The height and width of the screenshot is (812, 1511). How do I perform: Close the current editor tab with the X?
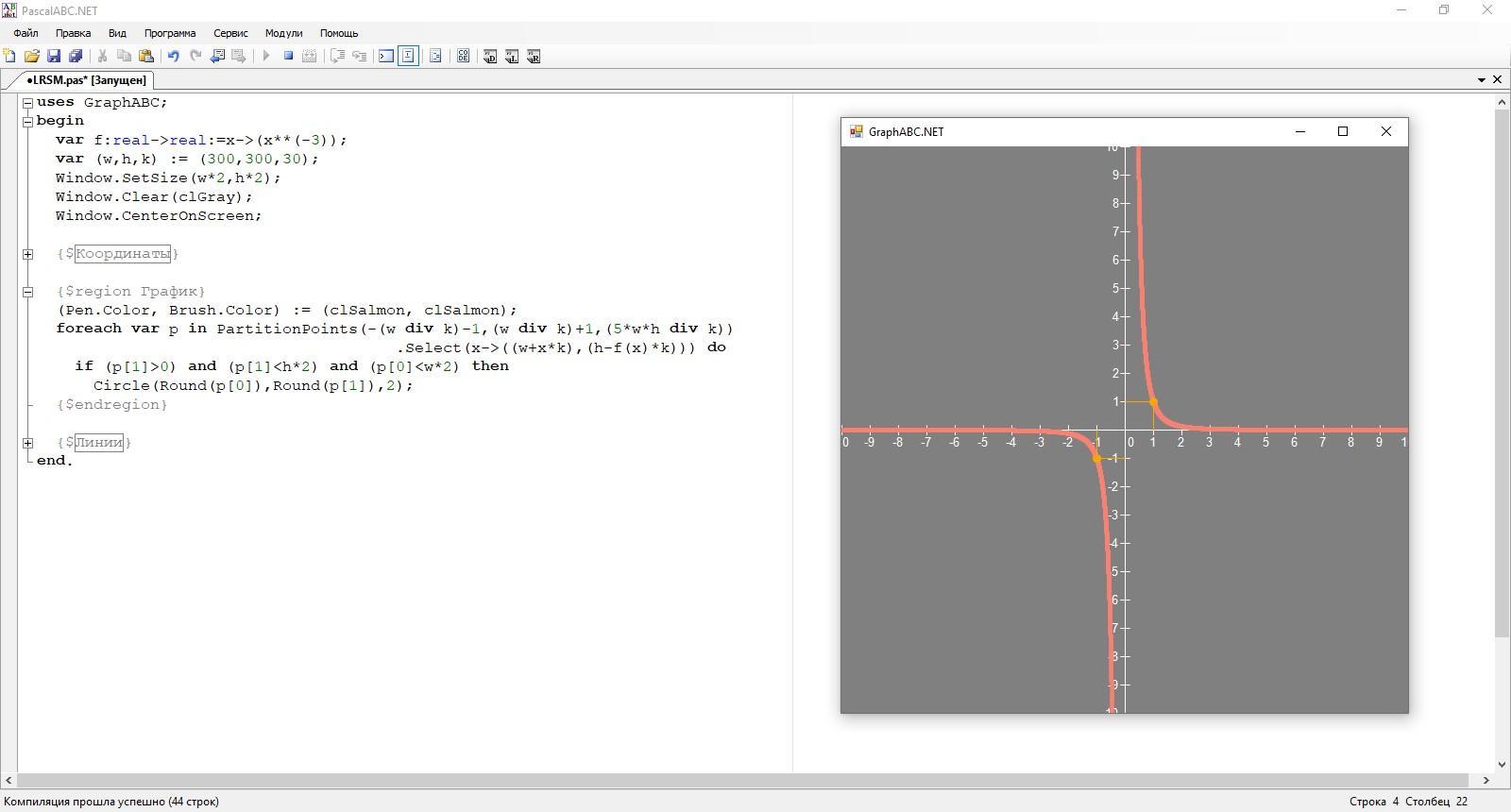click(1497, 80)
